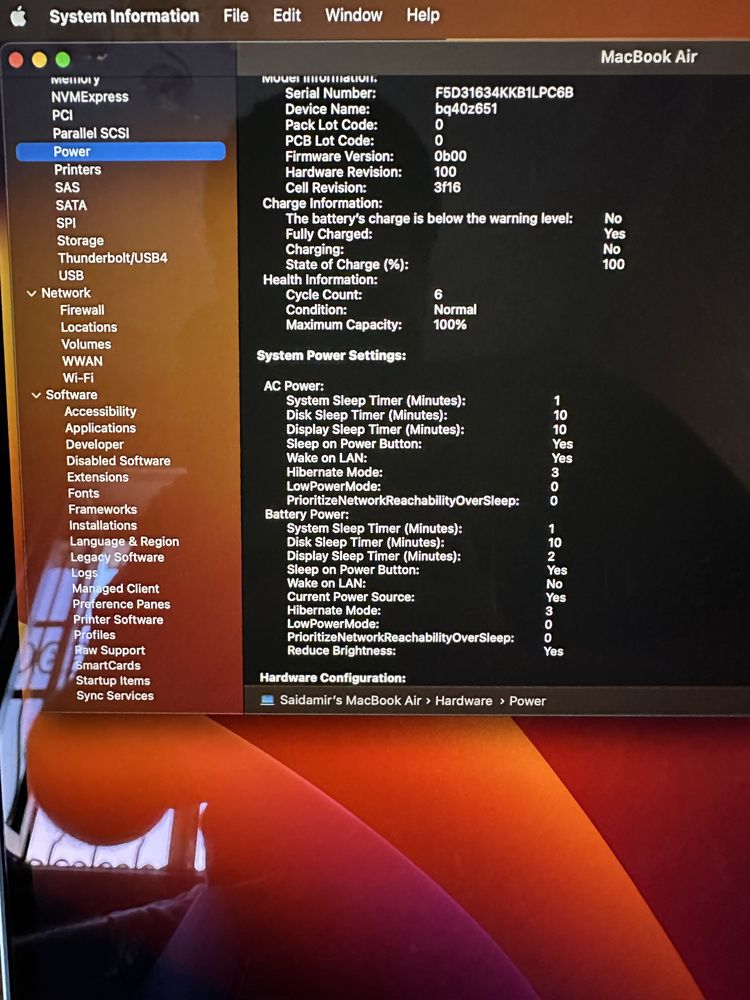This screenshot has width=750, height=1000.
Task: Select Locations under Network
Action: 89,327
